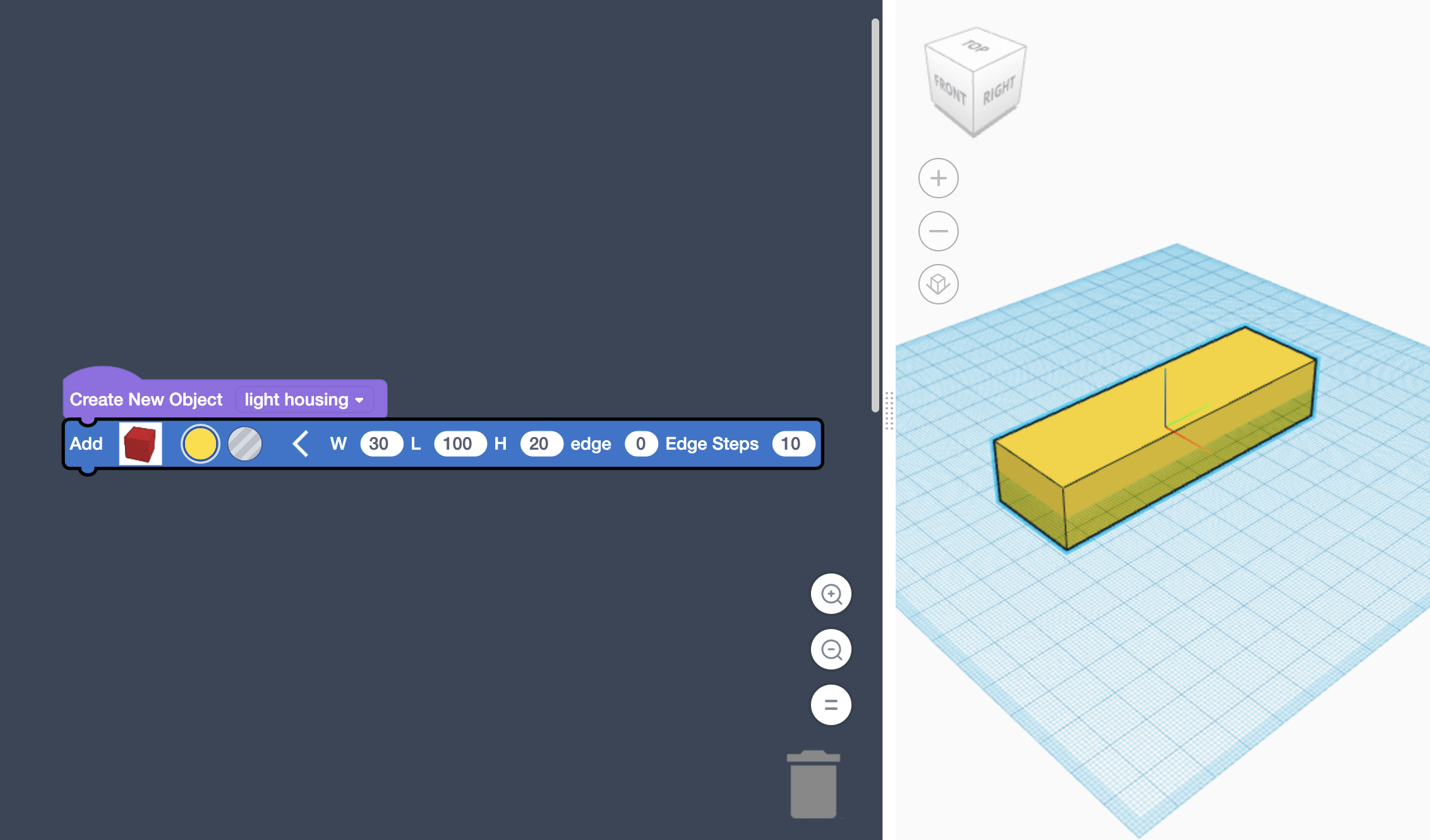Set the object as a hole
Viewport: 1430px width, 840px height.
[x=244, y=443]
